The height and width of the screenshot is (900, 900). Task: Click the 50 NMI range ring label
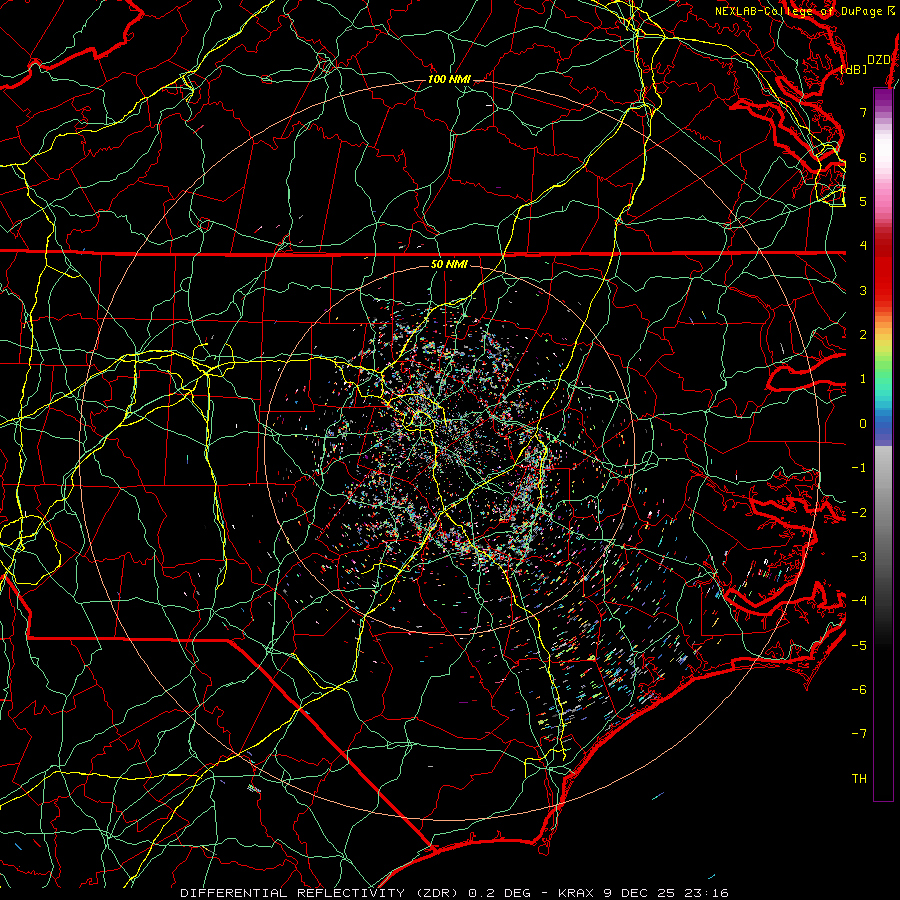[449, 264]
